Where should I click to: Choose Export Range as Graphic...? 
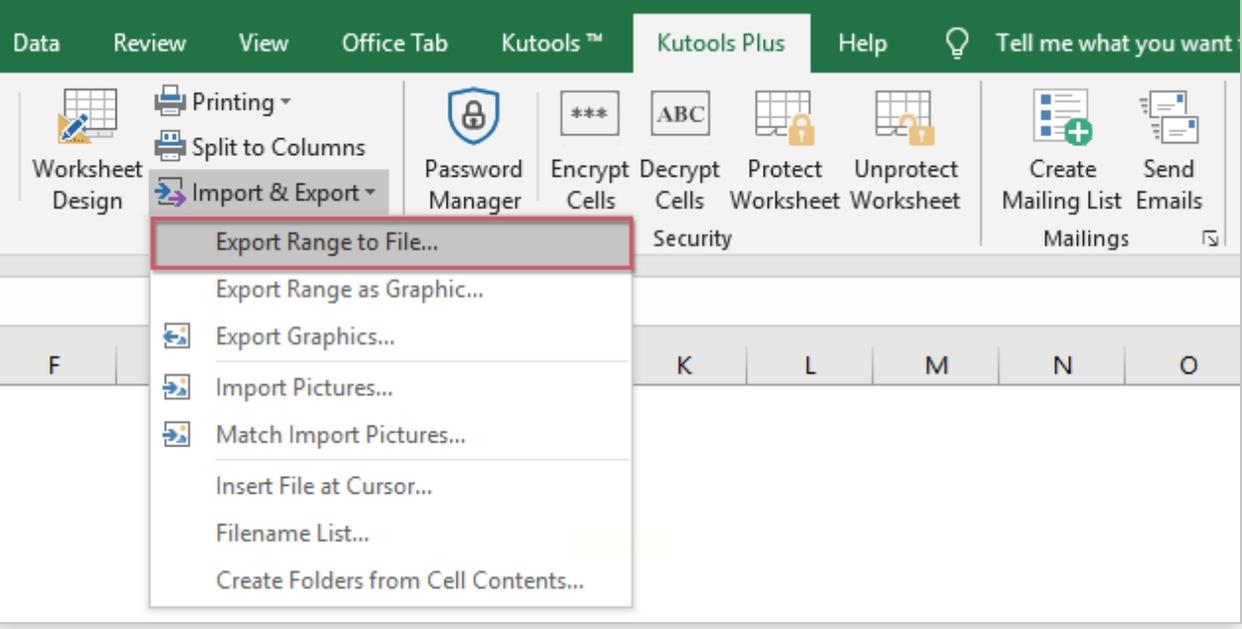click(x=391, y=291)
